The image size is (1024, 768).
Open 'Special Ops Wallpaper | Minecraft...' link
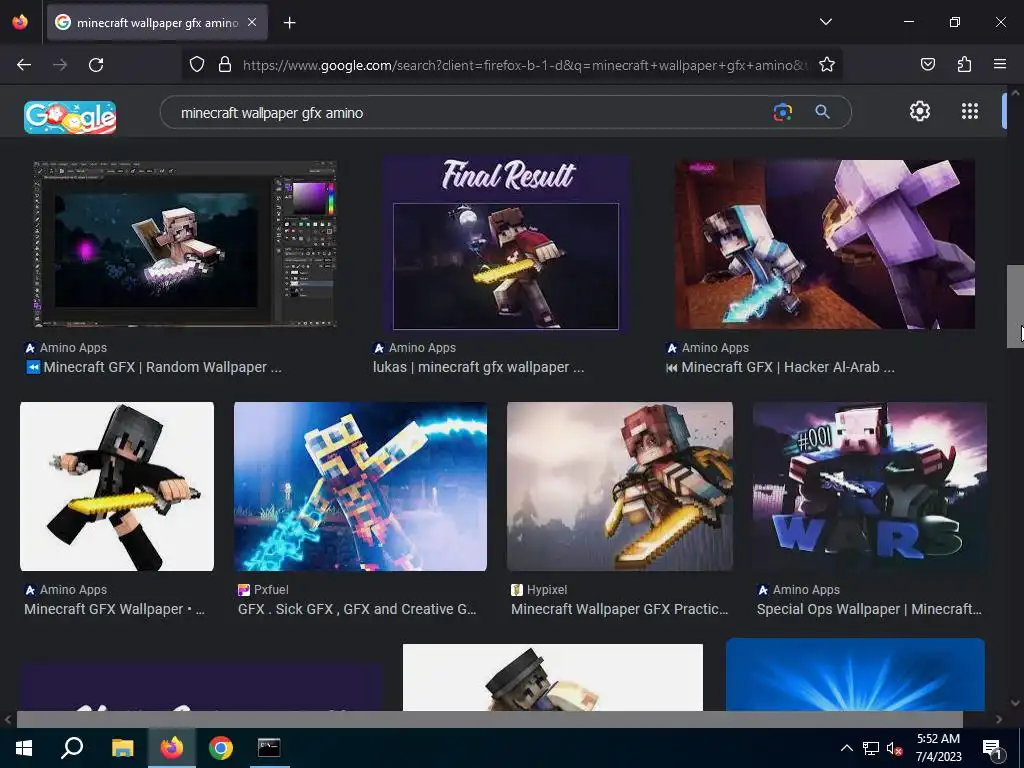869,609
